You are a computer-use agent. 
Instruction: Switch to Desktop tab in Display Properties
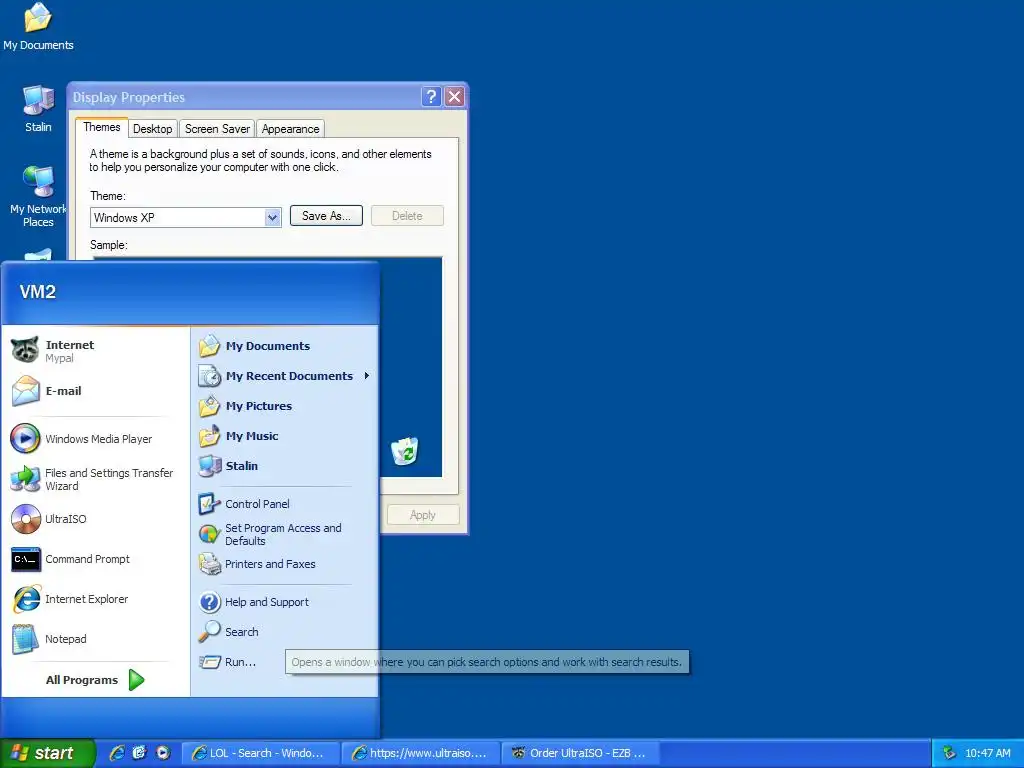(153, 129)
